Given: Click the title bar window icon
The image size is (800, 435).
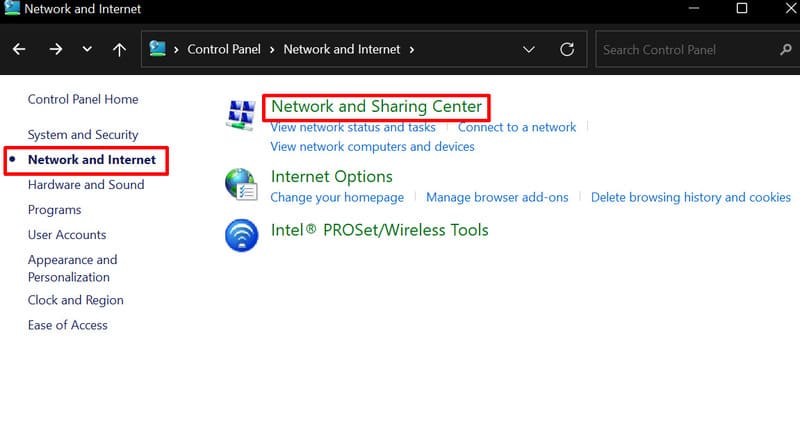Looking at the screenshot, I should tap(12, 8).
